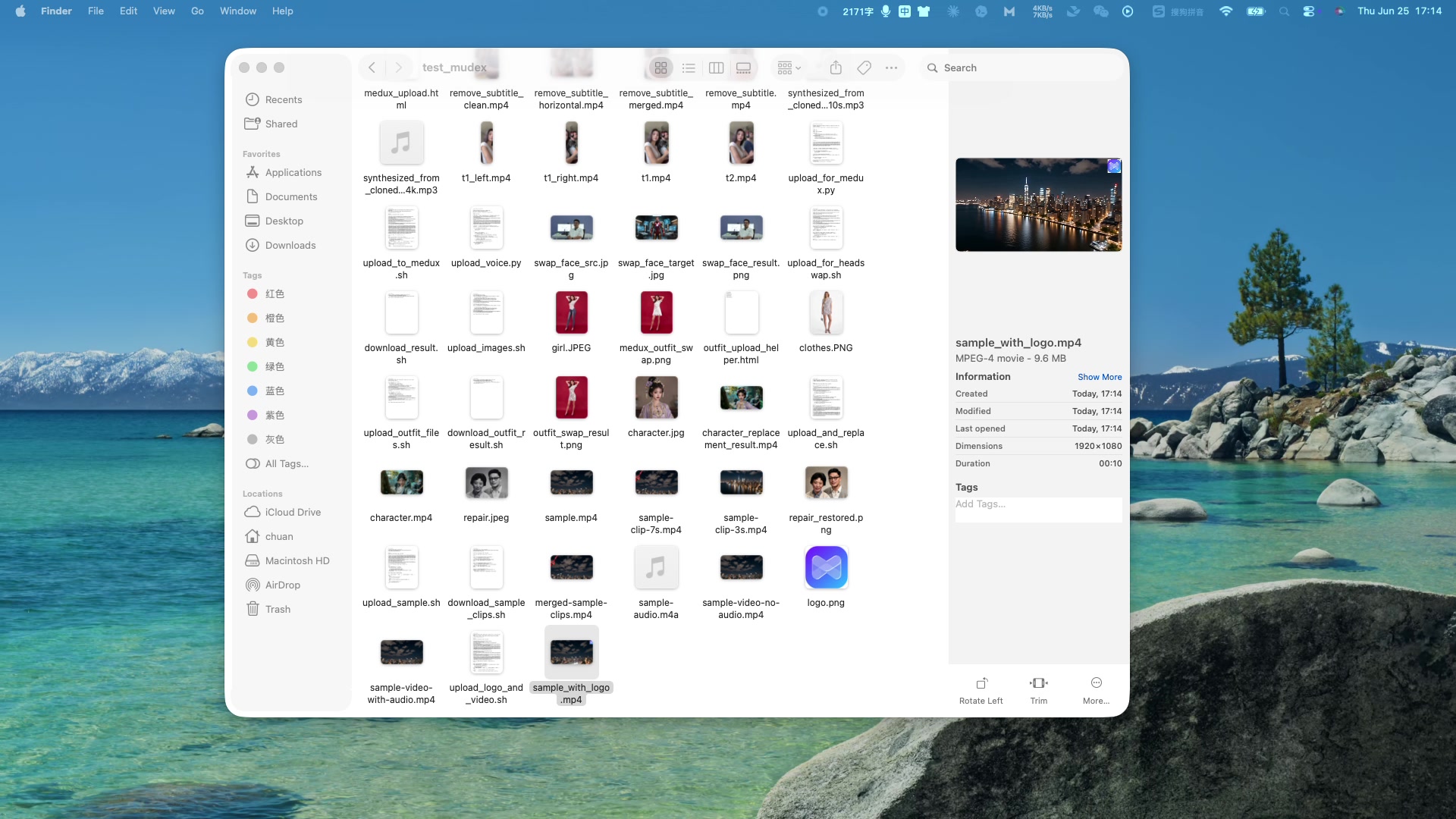
Task: Select upload_voice.py script file
Action: pos(486,227)
